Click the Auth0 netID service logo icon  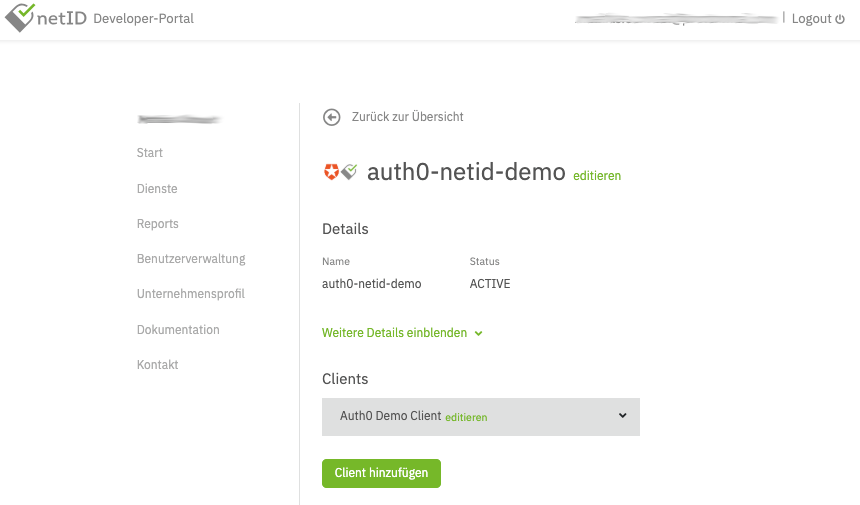point(341,172)
